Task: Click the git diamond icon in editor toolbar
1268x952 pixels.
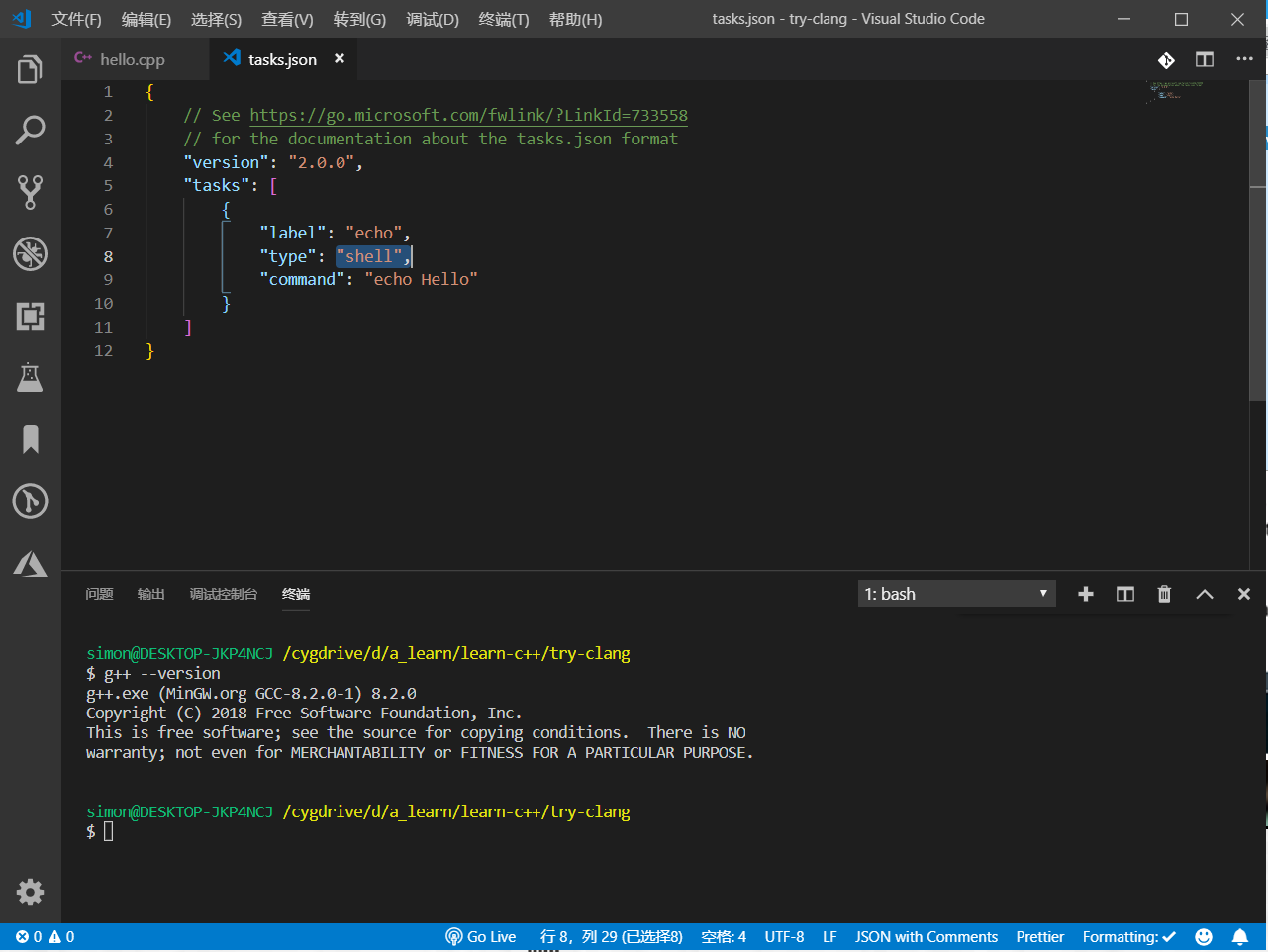Action: click(x=1166, y=60)
